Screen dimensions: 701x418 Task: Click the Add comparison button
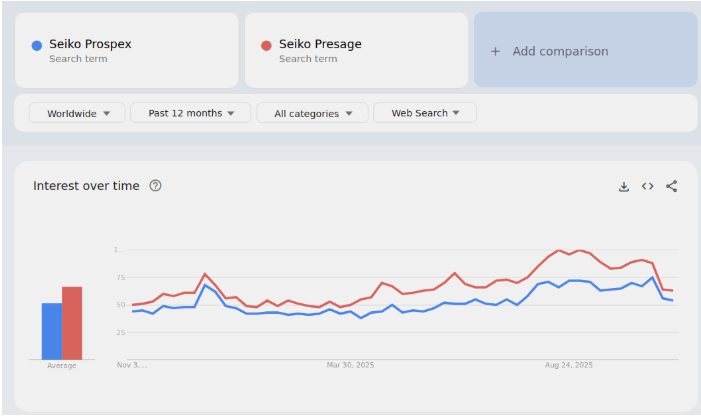pyautogui.click(x=585, y=51)
